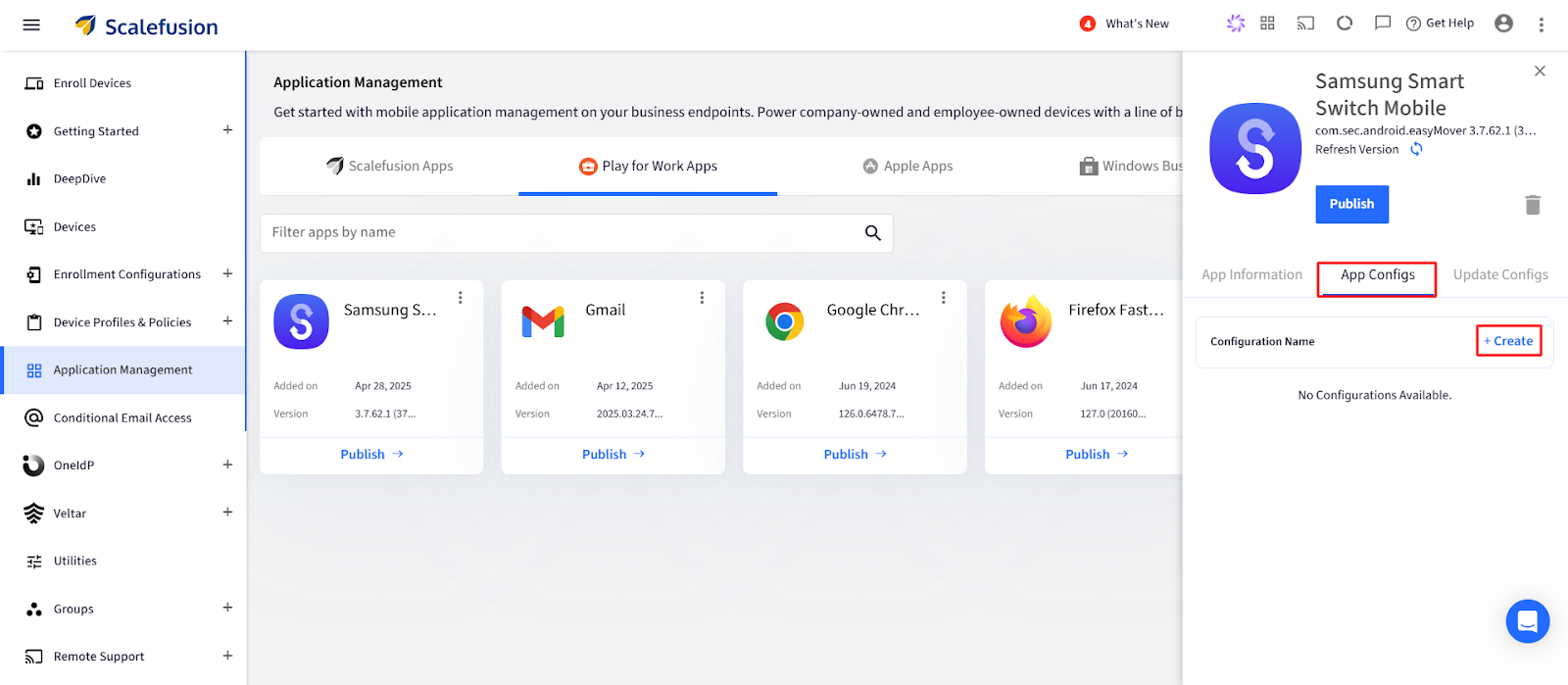Expand Enrollment Configurations plus icon
This screenshot has height=685, width=1568.
[227, 273]
